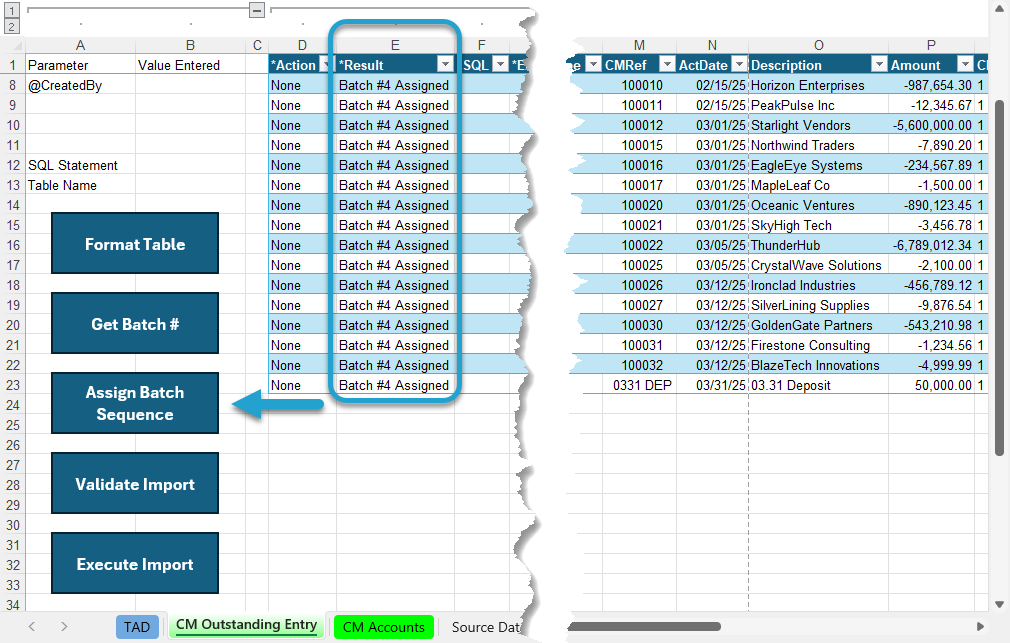Select the Parameter header cell
Image resolution: width=1010 pixels, height=643 pixels.
click(81, 65)
